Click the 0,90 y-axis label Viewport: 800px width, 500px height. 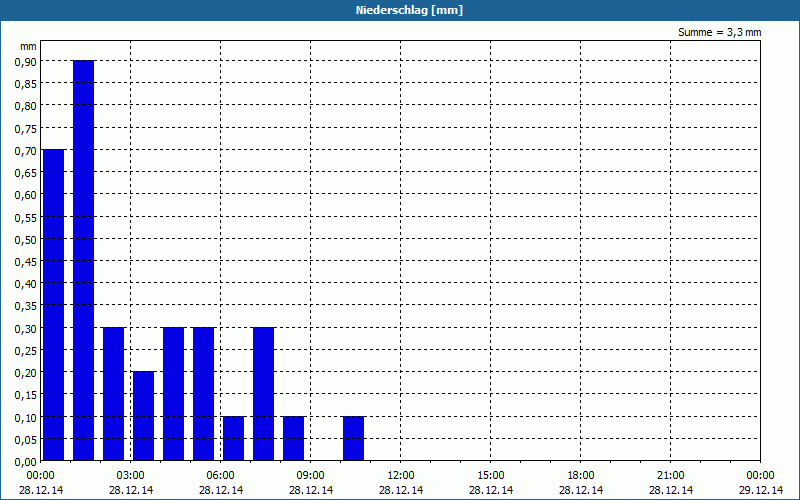26,61
